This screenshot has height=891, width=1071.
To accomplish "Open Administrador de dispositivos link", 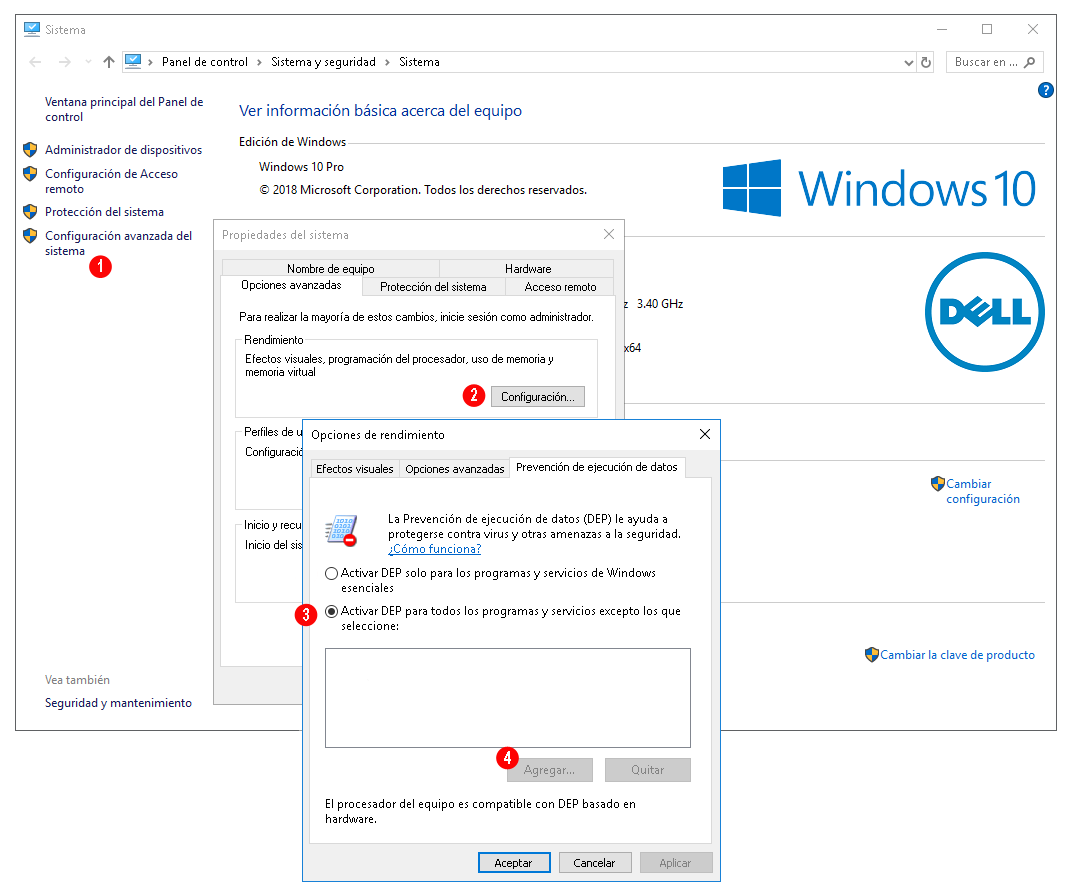I will 124,150.
